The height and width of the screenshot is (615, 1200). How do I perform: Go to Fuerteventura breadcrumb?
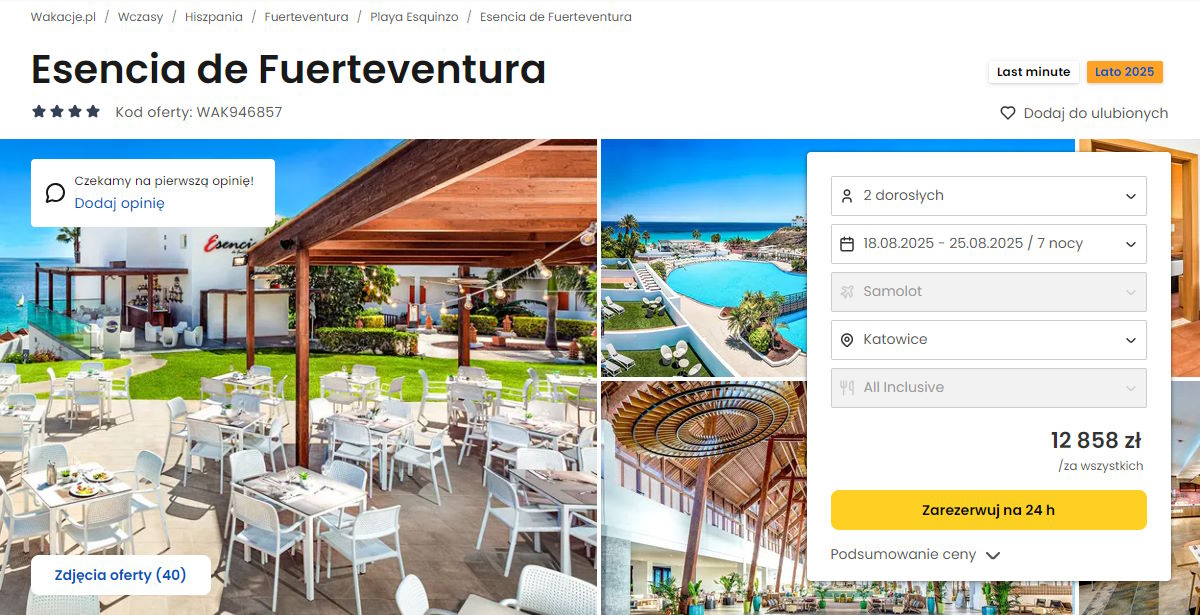point(306,17)
